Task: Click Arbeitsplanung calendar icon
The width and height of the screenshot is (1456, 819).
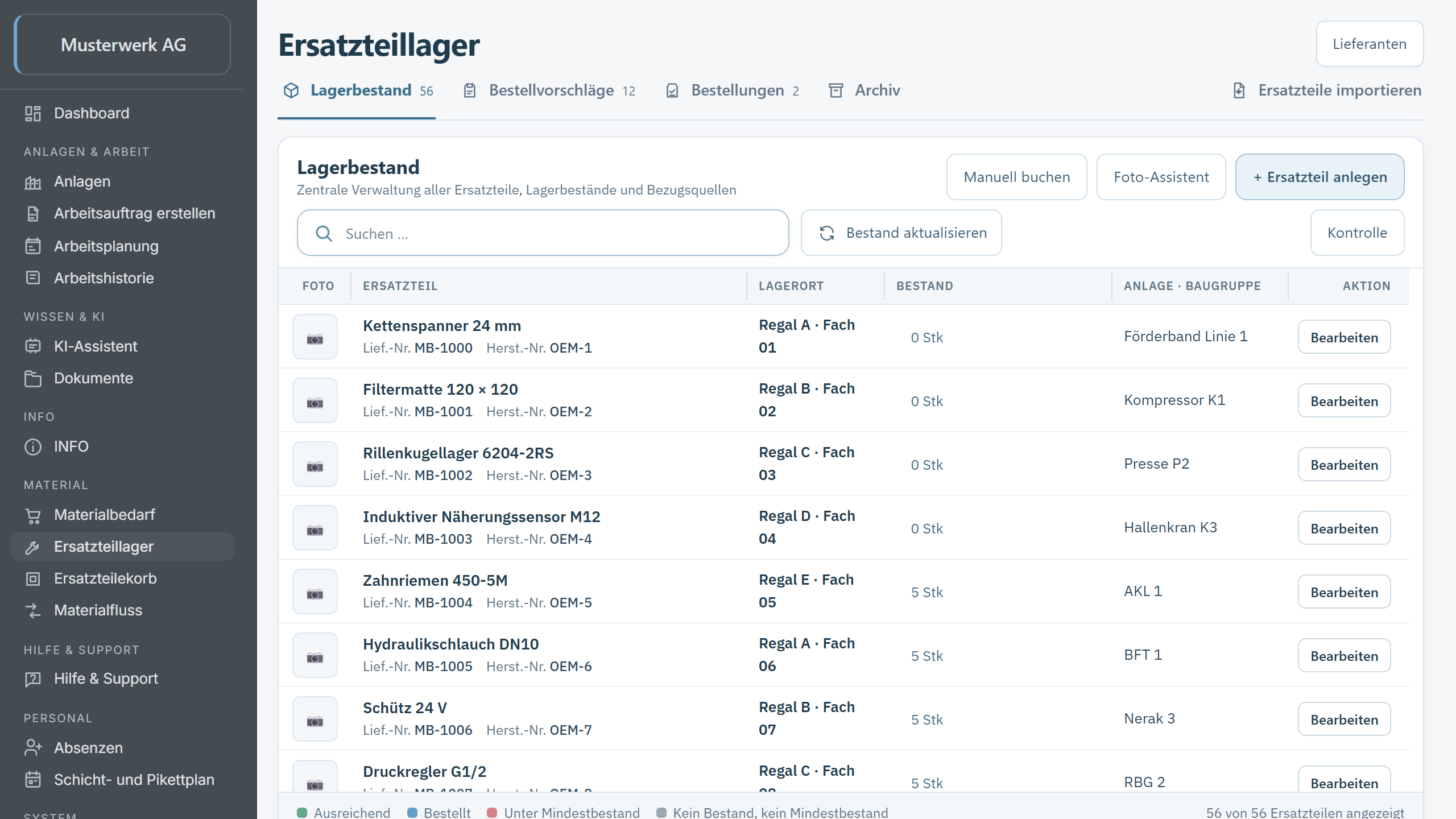Action: point(33,246)
